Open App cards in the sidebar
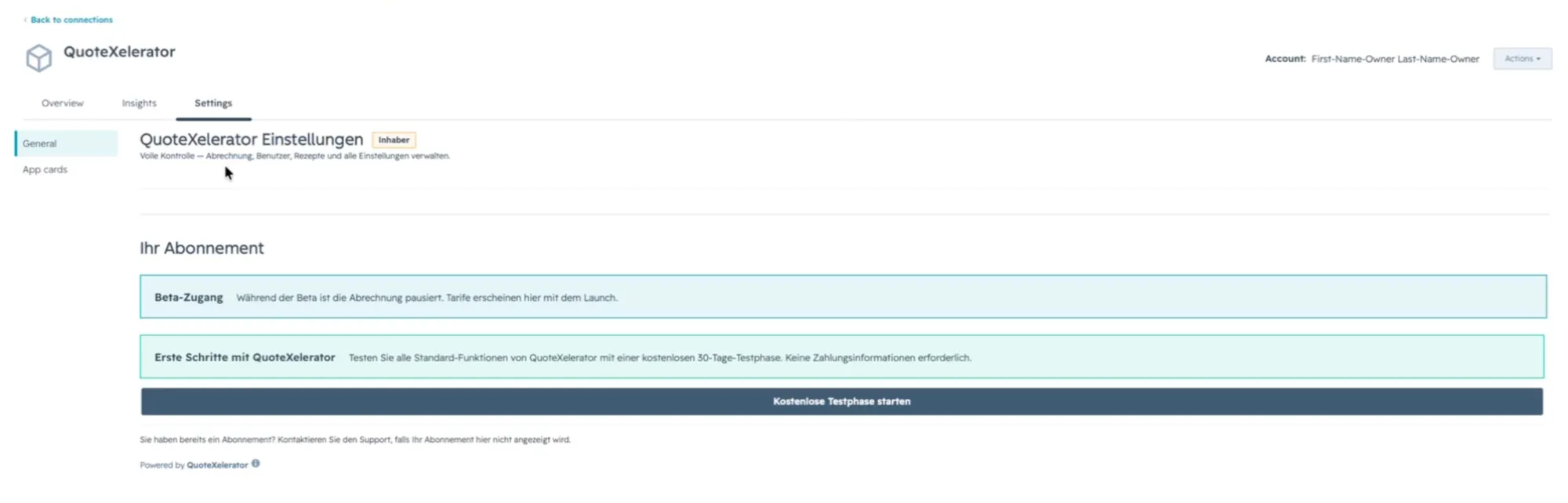The height and width of the screenshot is (503, 1568). tap(45, 169)
